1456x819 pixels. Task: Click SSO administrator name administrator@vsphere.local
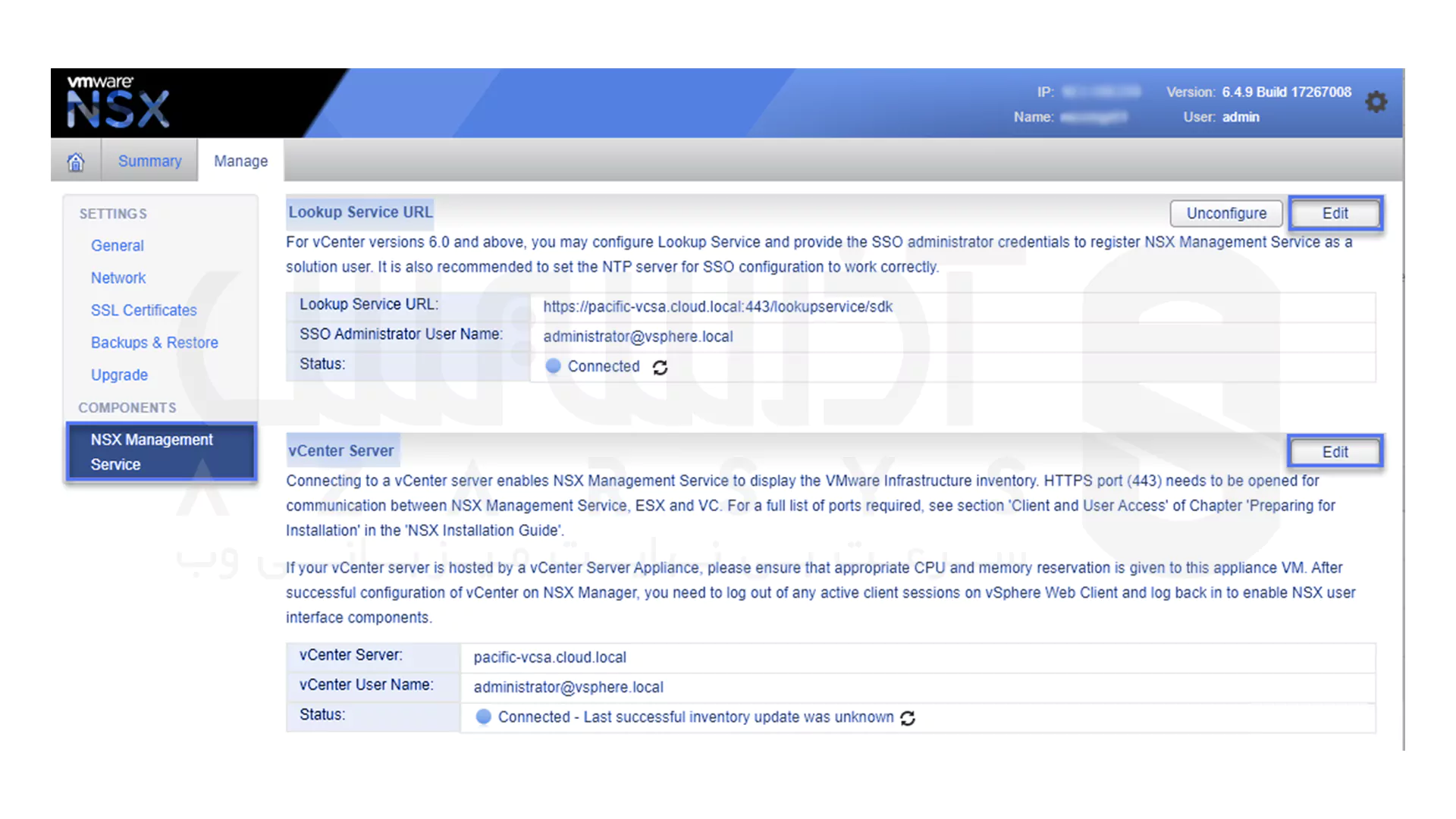(x=638, y=337)
